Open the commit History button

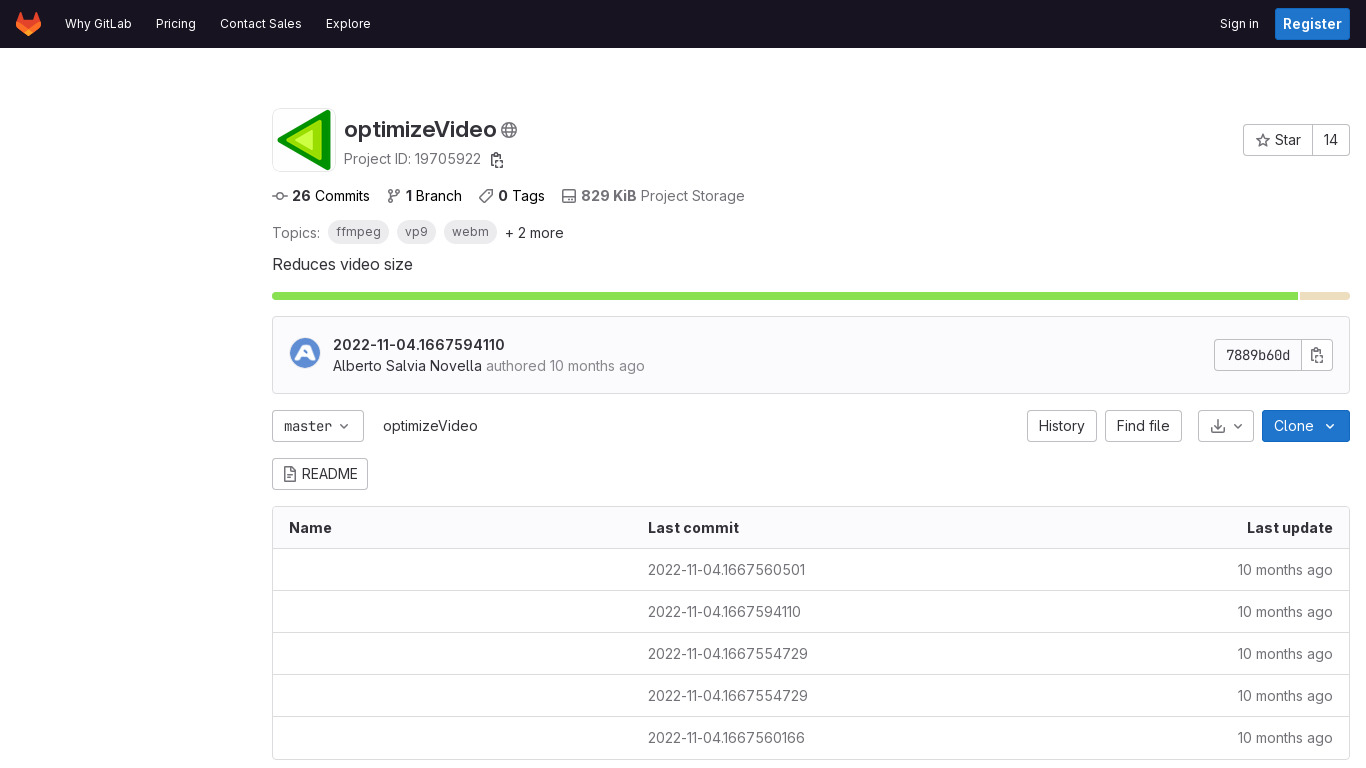1062,426
